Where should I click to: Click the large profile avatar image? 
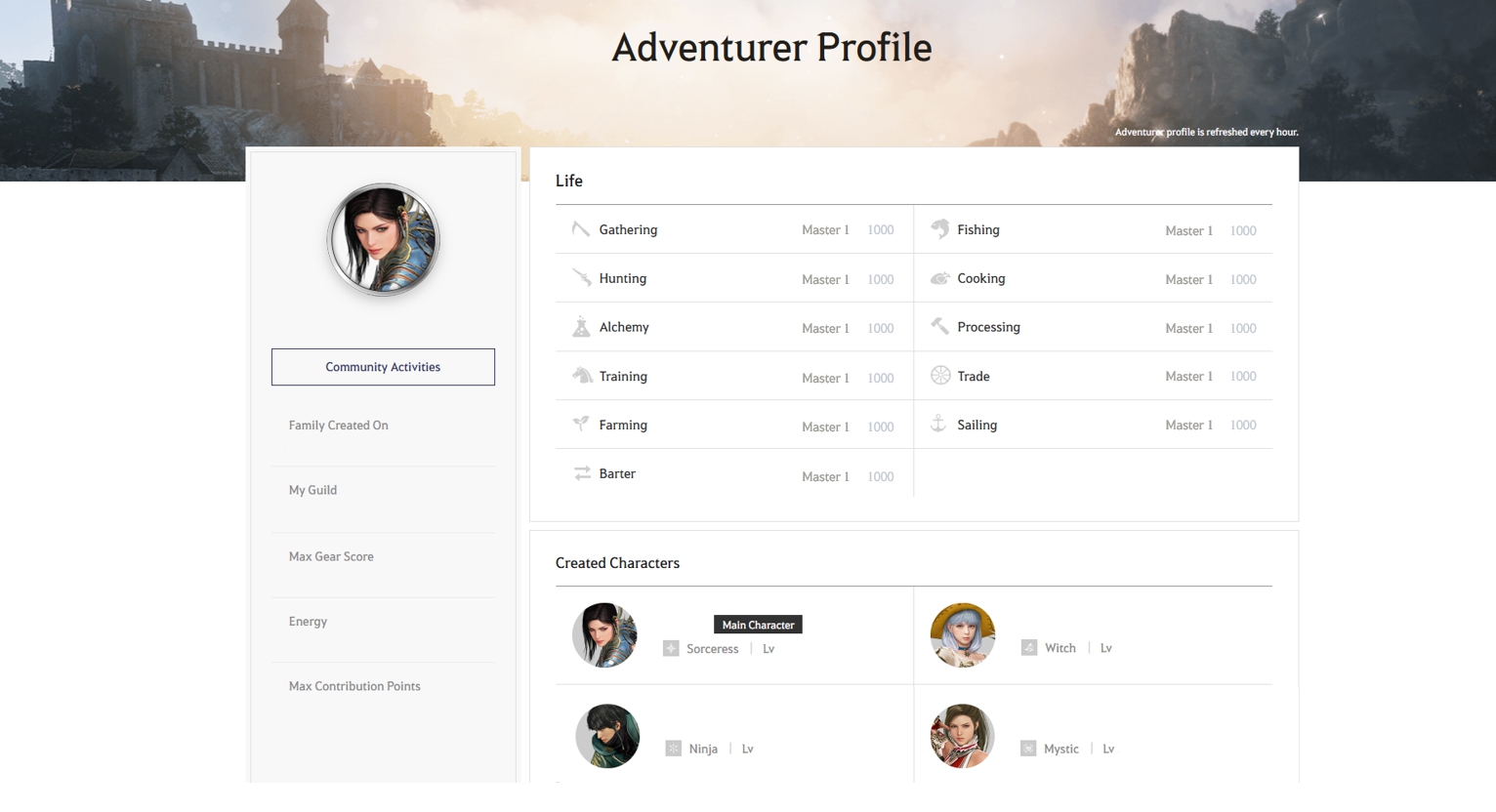pyautogui.click(x=383, y=239)
